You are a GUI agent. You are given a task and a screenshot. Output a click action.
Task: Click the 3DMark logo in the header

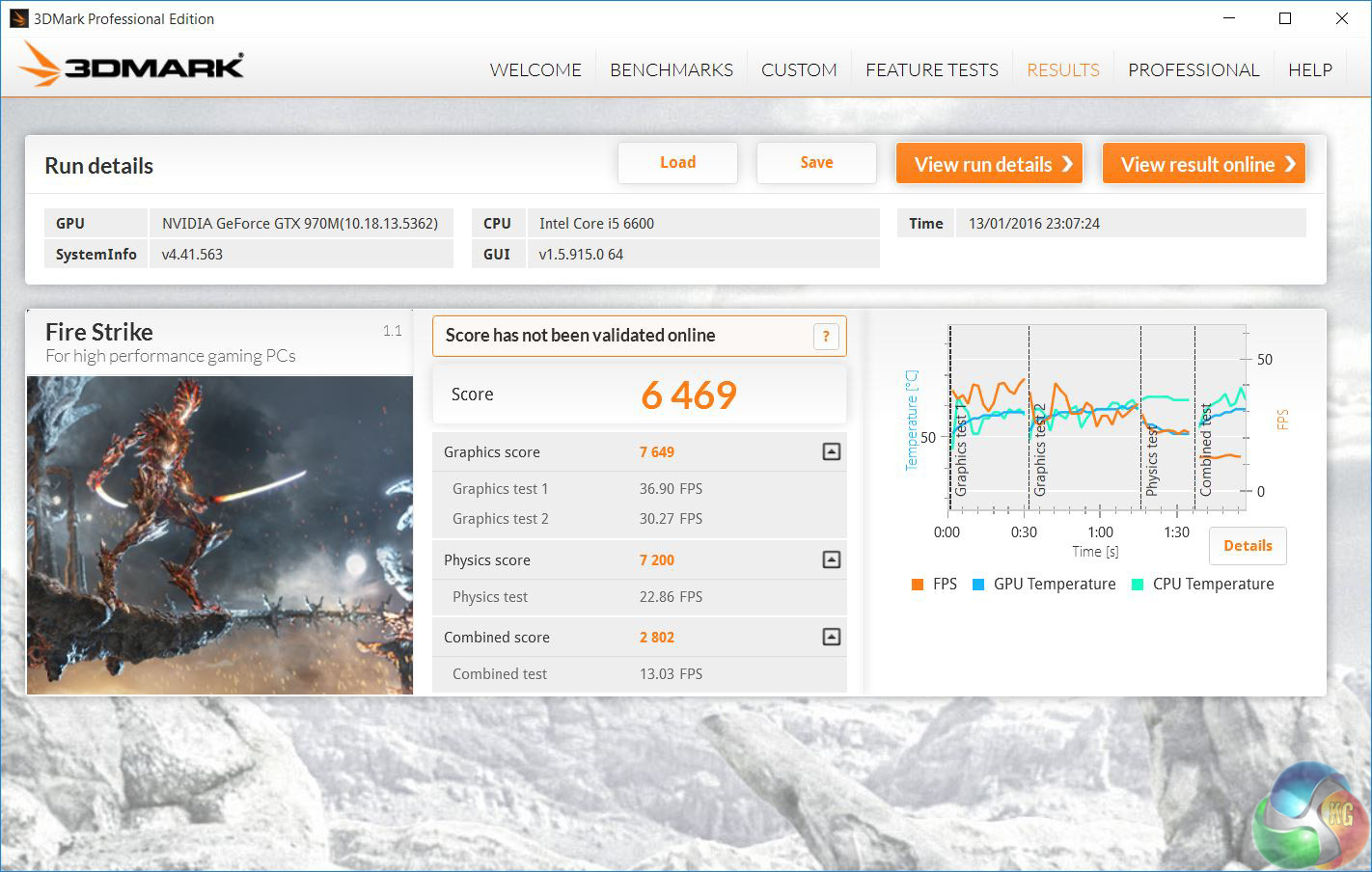click(131, 66)
